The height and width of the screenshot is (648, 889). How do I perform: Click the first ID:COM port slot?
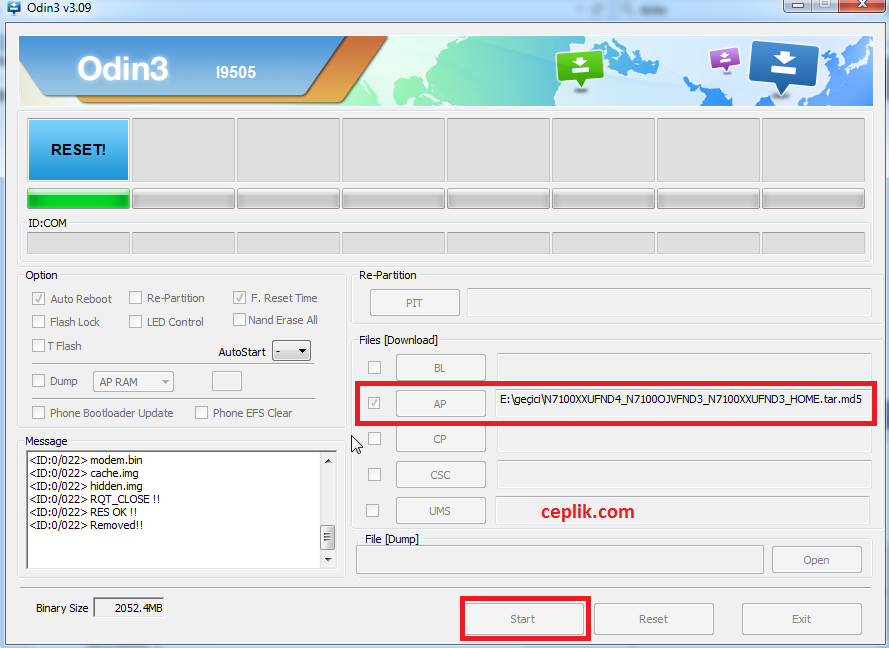click(x=78, y=243)
